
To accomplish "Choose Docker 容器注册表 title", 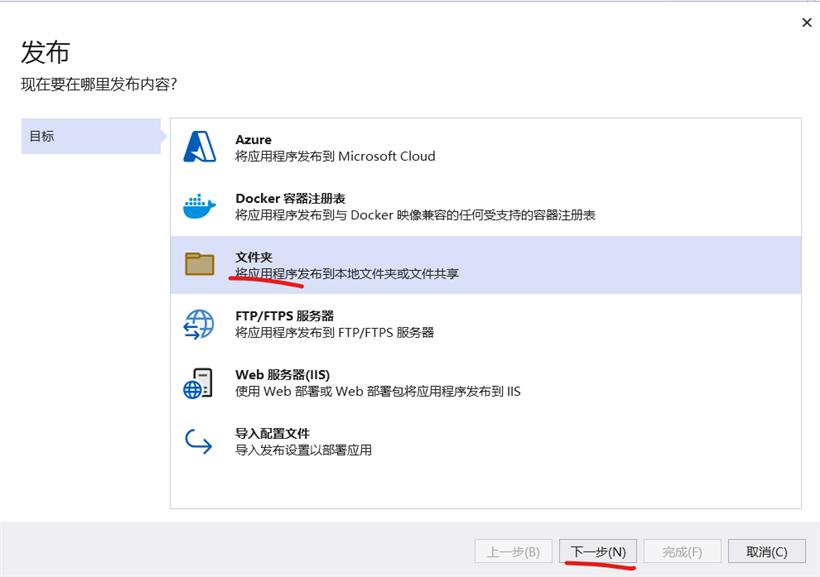I will point(290,198).
